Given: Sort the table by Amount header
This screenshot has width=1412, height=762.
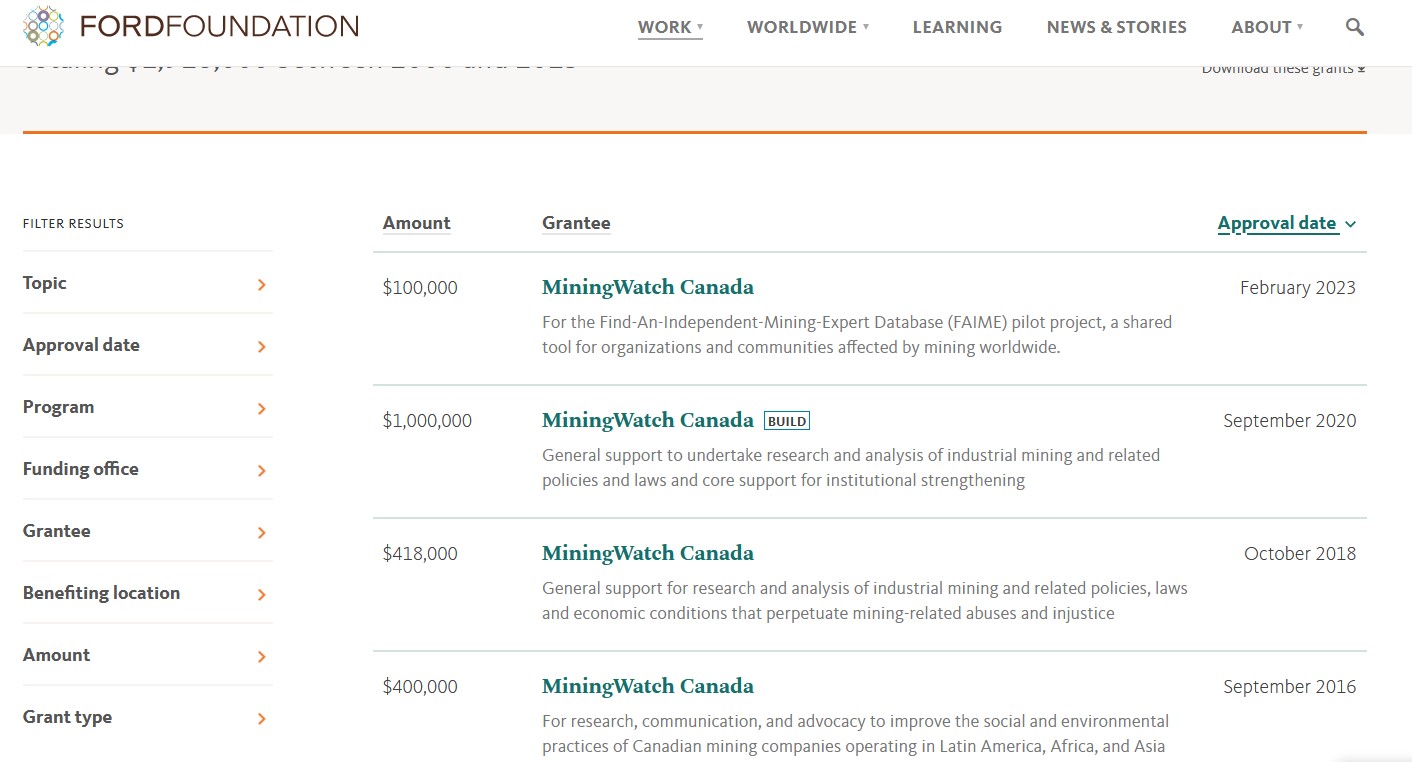Looking at the screenshot, I should click(x=416, y=224).
